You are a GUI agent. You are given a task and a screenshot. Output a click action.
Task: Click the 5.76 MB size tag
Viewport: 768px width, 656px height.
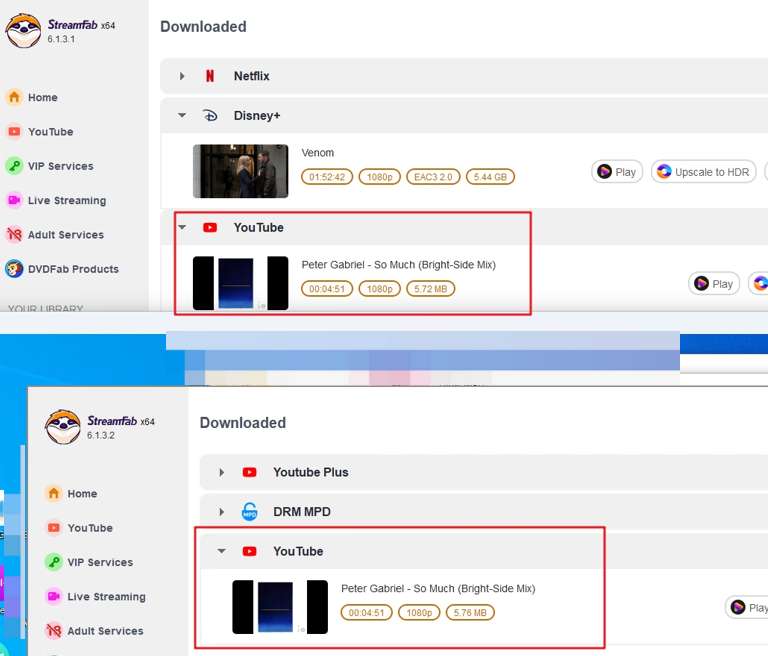pyautogui.click(x=470, y=612)
